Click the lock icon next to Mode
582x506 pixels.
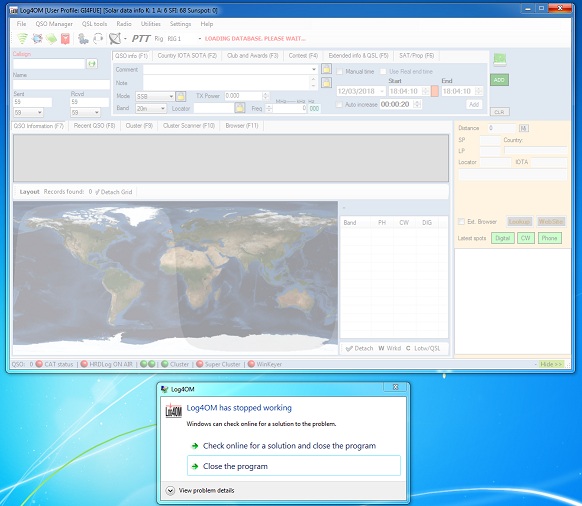[x=180, y=96]
